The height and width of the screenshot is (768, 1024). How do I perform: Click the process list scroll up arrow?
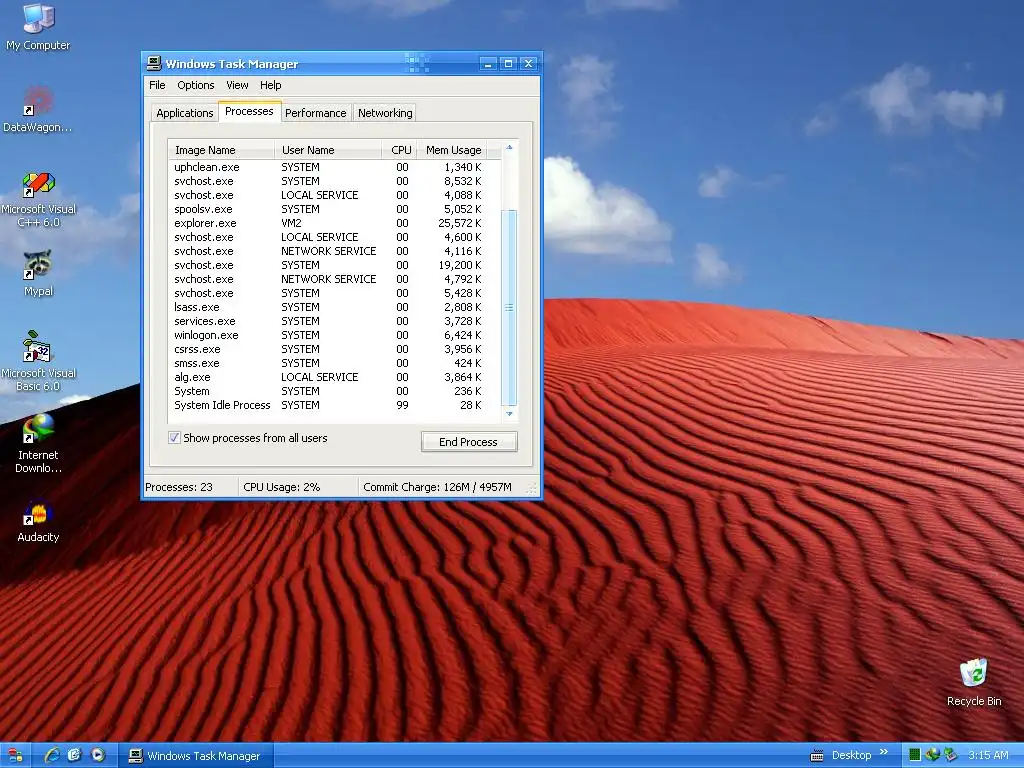coord(509,148)
